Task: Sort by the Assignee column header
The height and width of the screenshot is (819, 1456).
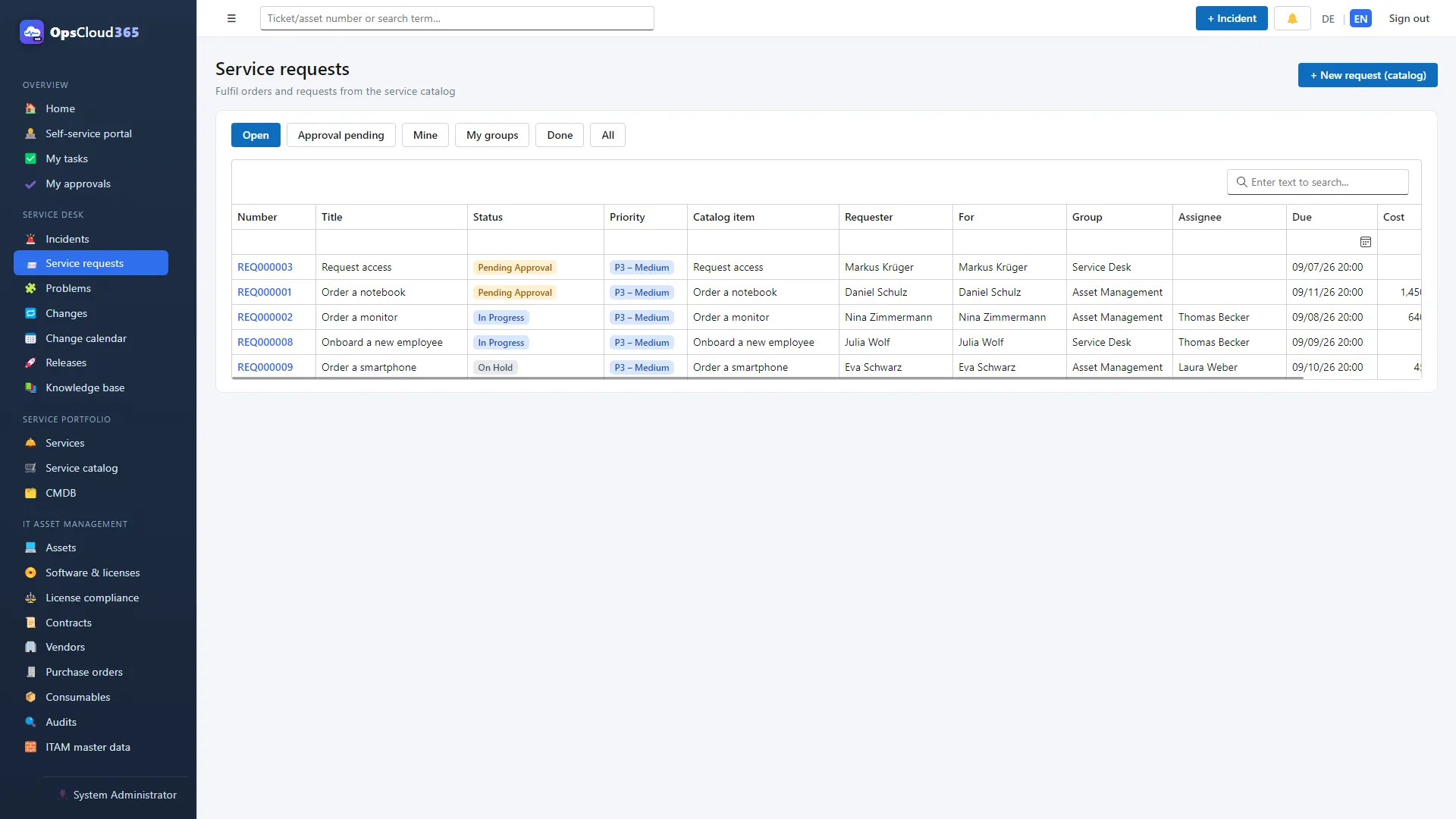Action: (x=1229, y=217)
